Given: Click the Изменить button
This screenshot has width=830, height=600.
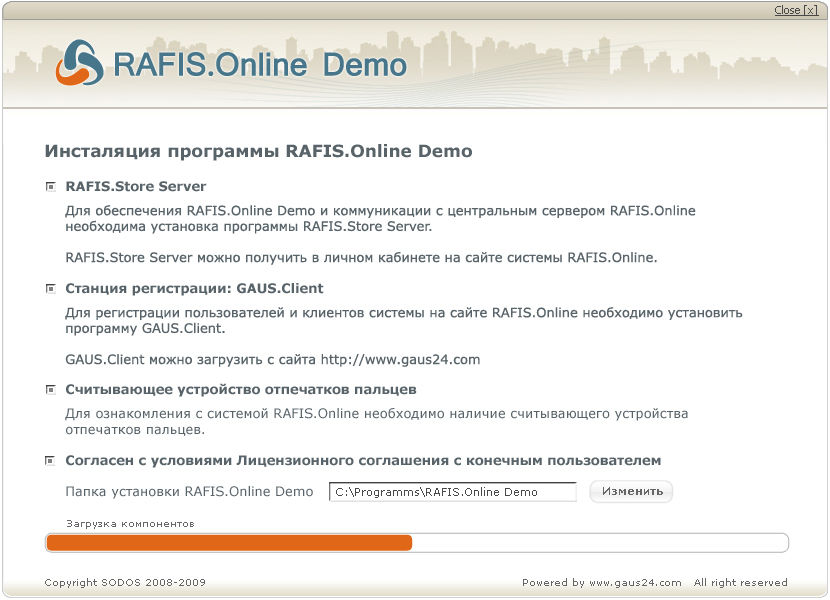Looking at the screenshot, I should click(631, 491).
